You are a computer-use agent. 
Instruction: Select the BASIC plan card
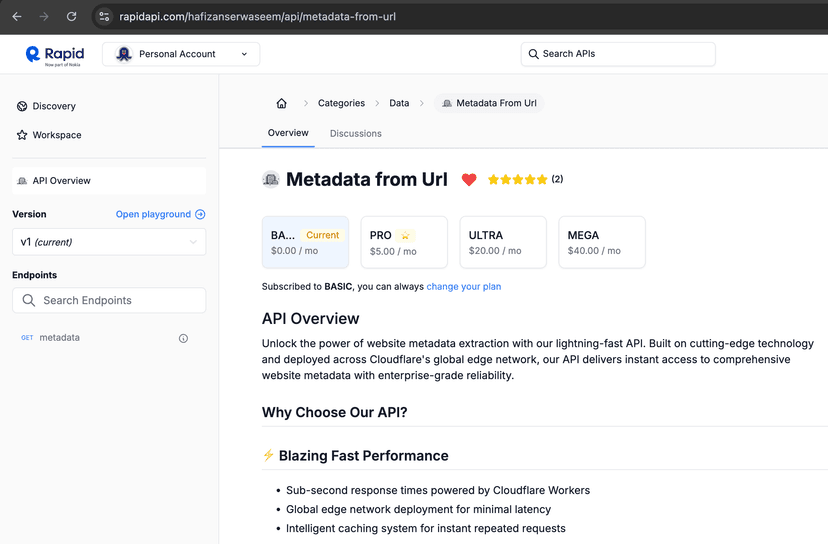(x=305, y=242)
